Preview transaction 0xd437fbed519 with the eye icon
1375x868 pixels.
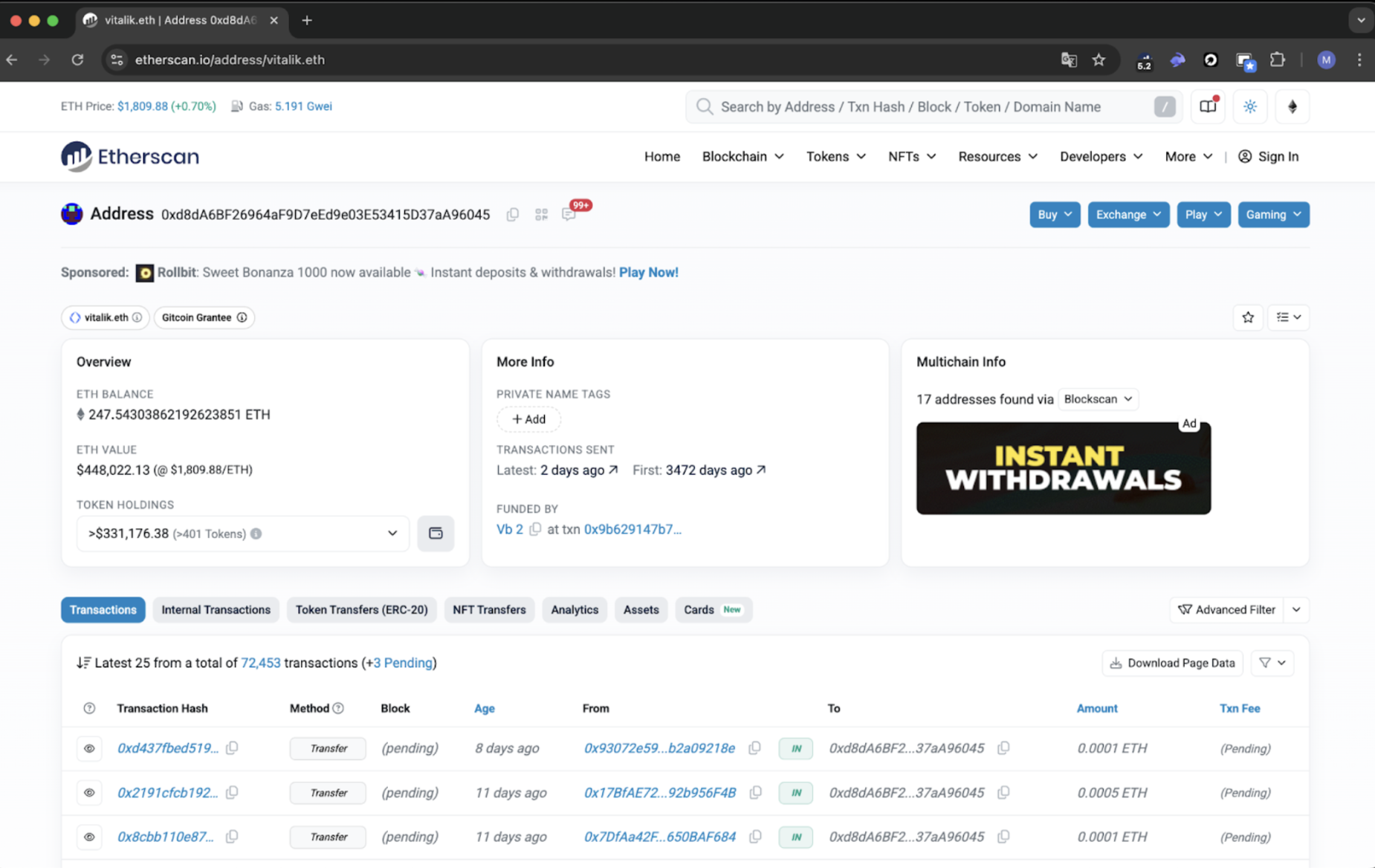89,748
